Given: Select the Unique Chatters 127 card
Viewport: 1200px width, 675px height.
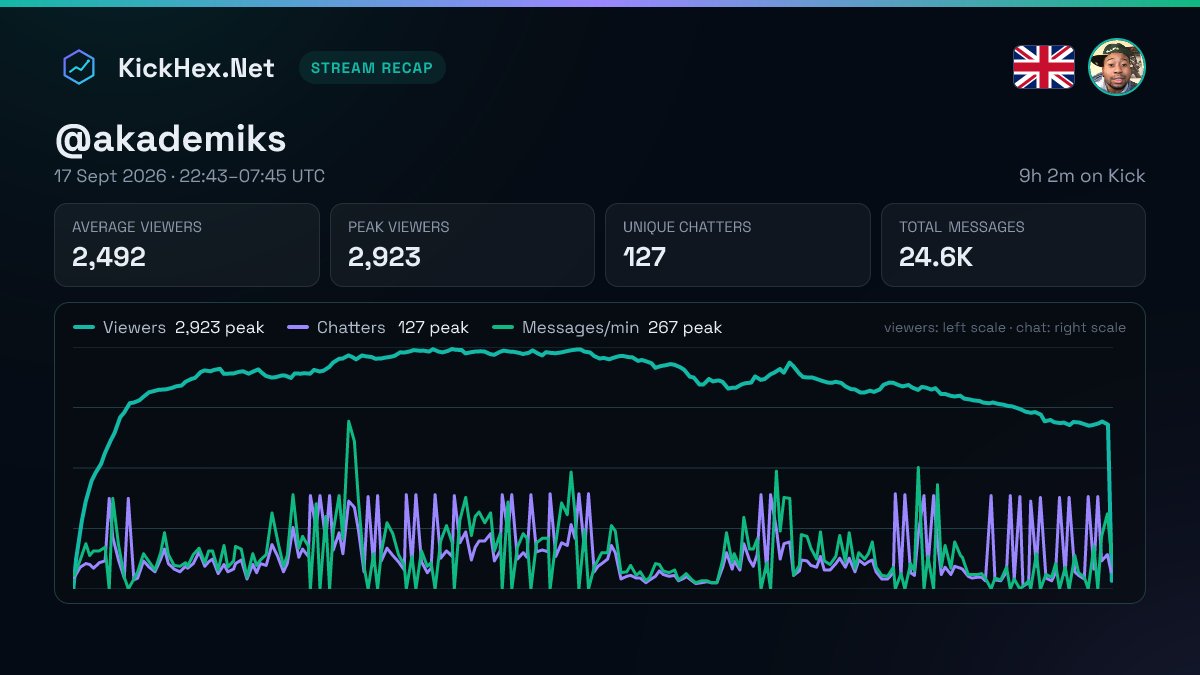Looking at the screenshot, I should 738,245.
